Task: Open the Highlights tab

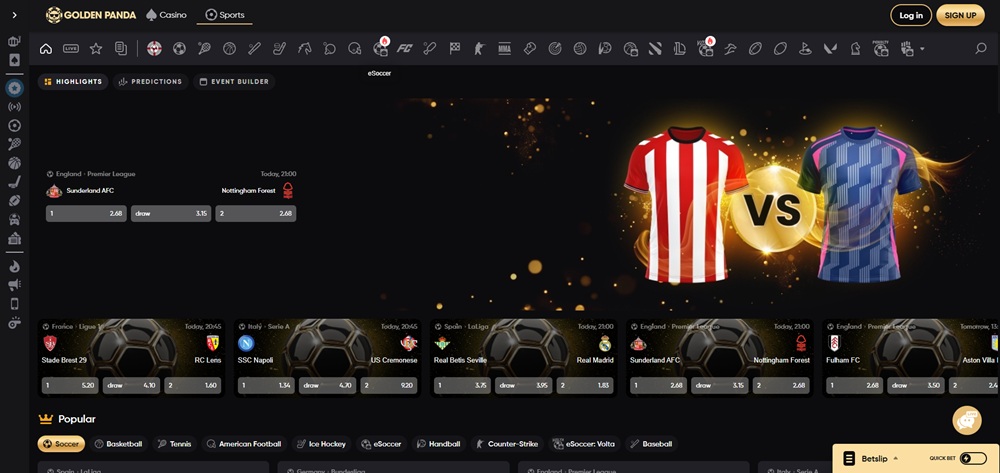Action: [73, 82]
